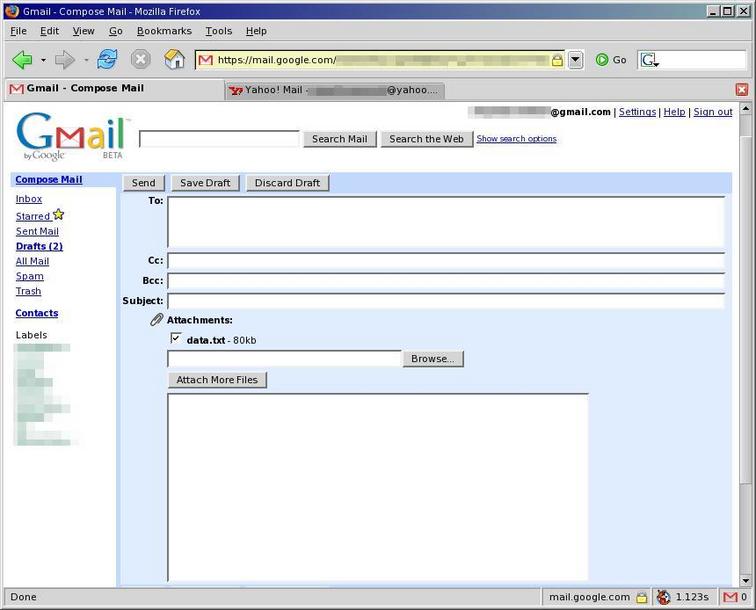Open Show search options link
The height and width of the screenshot is (610, 756).
pos(516,139)
